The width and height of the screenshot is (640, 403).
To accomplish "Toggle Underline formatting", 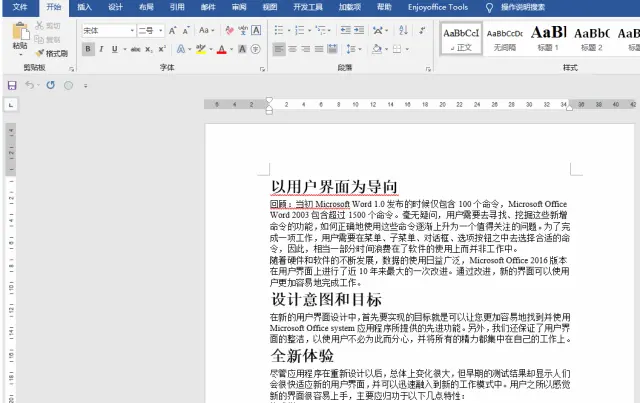I will 115,49.
